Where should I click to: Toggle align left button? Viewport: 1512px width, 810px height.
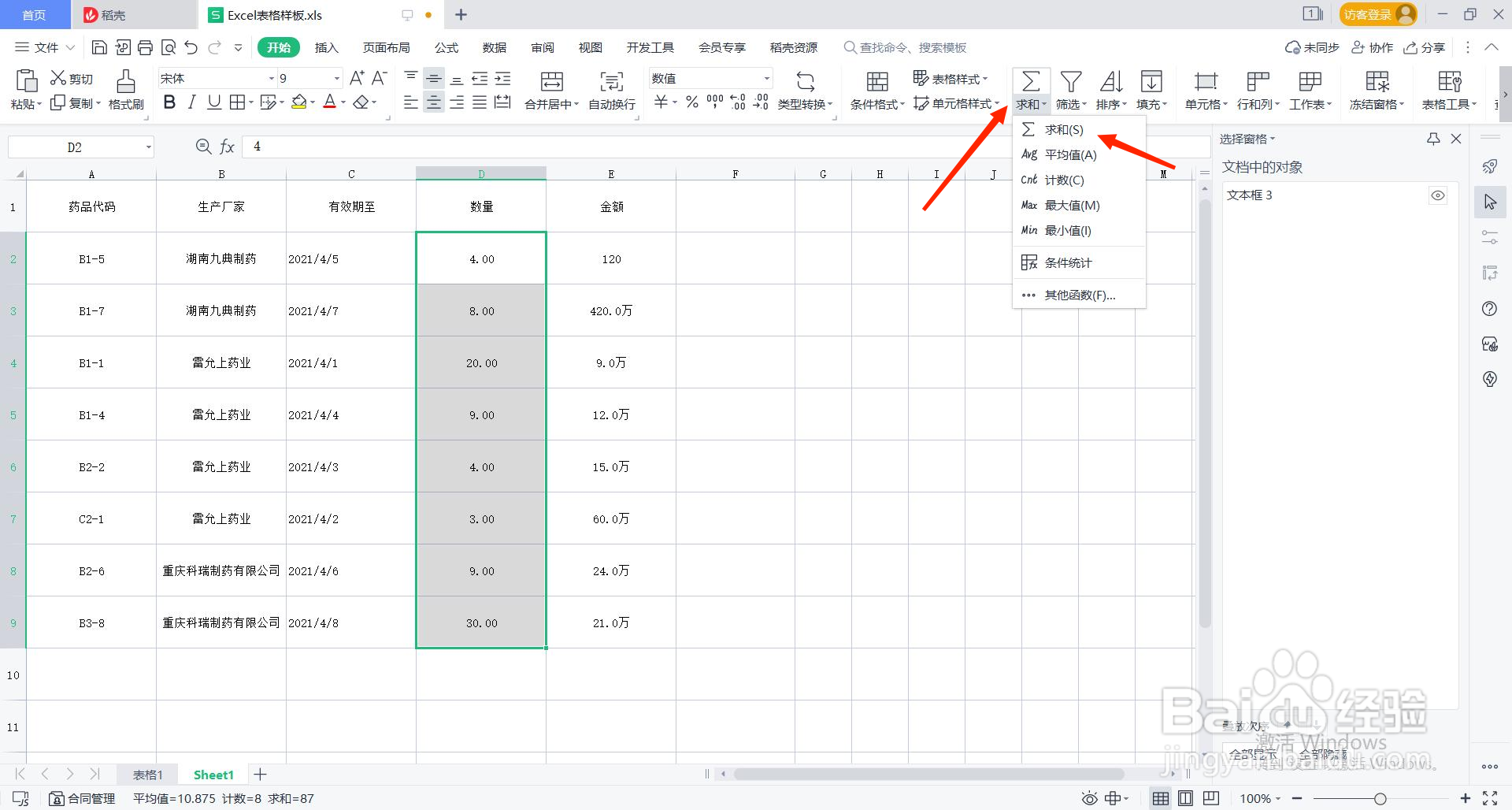click(410, 102)
